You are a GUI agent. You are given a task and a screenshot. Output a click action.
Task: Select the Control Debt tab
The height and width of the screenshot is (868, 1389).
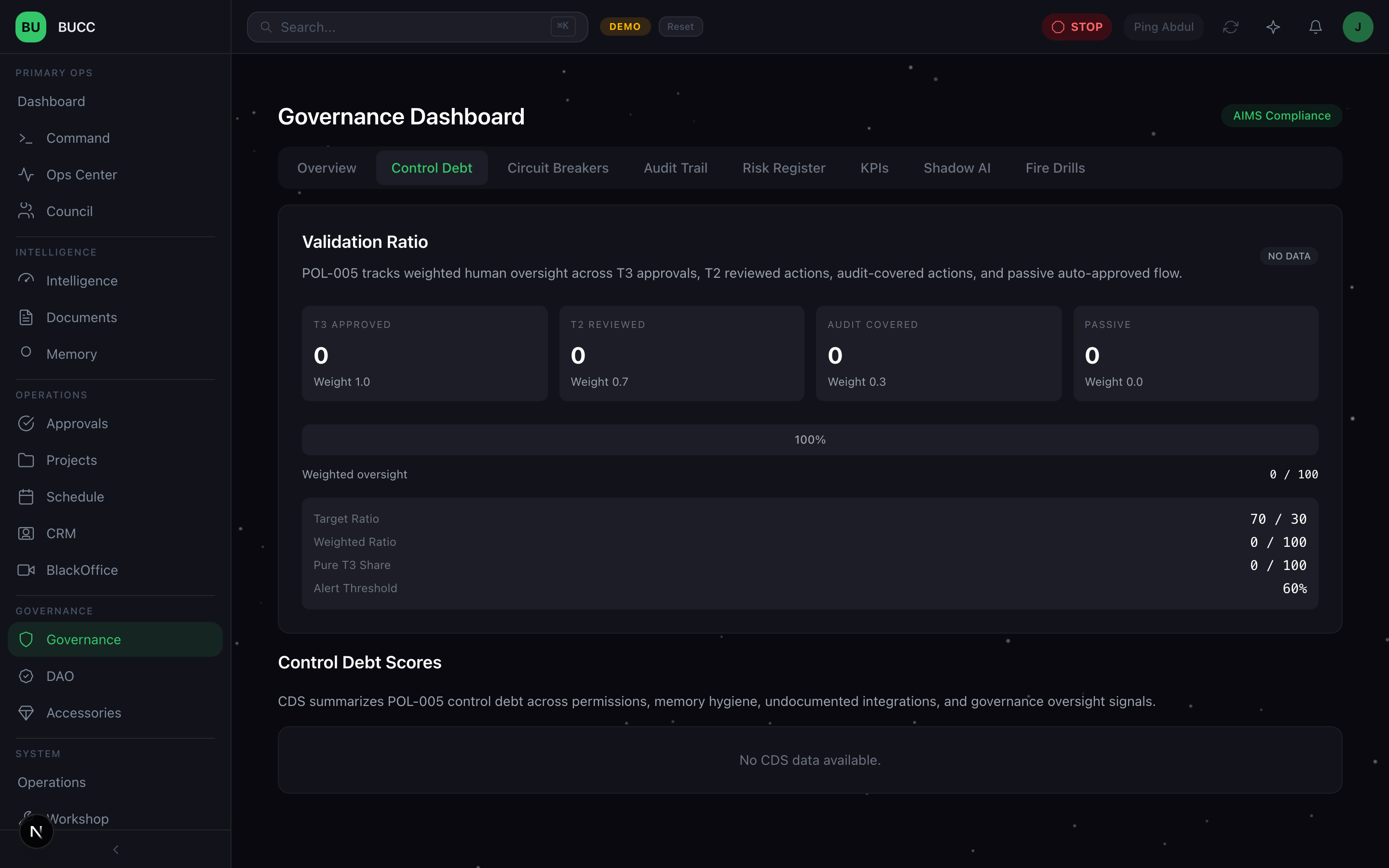[x=432, y=168]
